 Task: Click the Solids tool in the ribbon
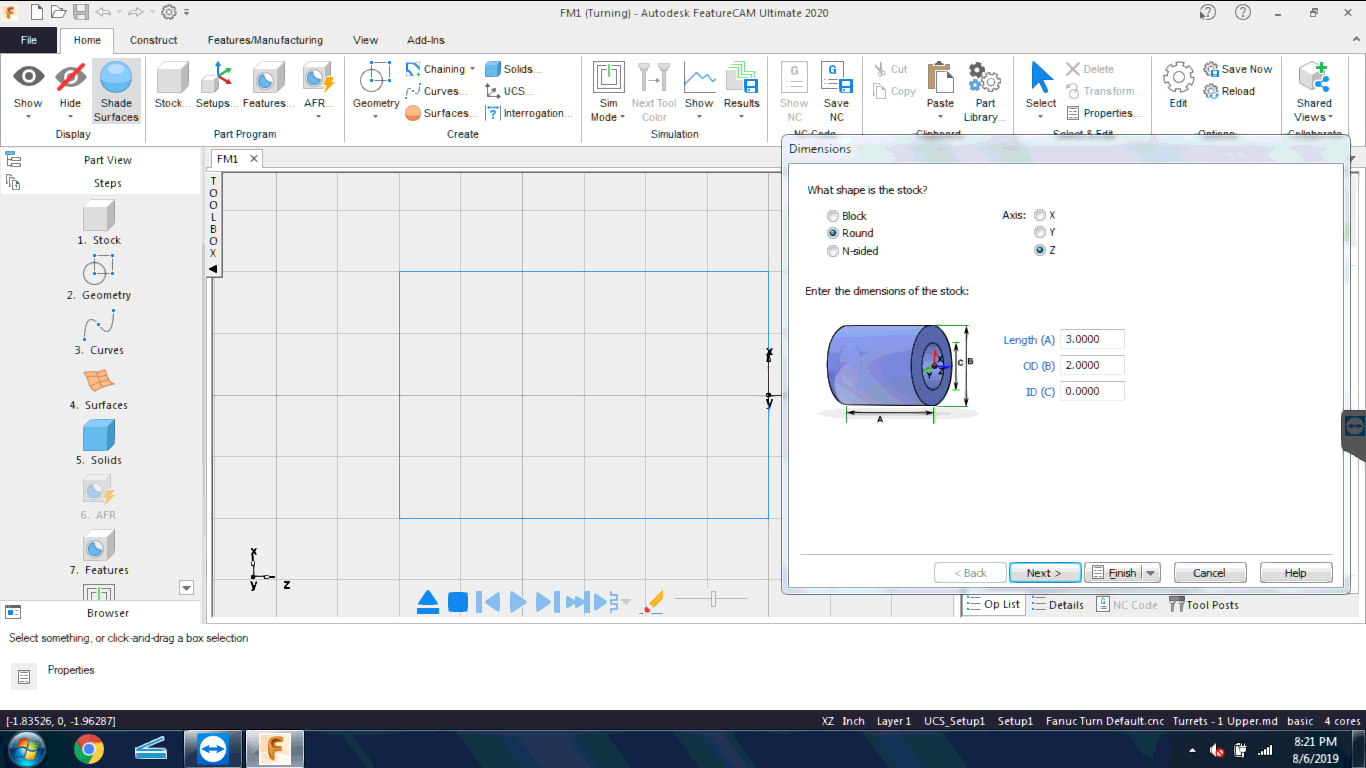click(x=513, y=69)
